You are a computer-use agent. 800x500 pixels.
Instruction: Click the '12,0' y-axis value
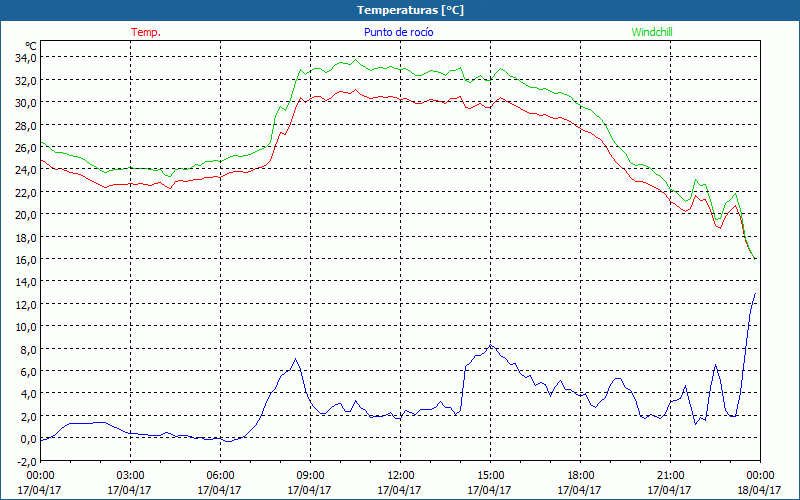click(x=26, y=304)
